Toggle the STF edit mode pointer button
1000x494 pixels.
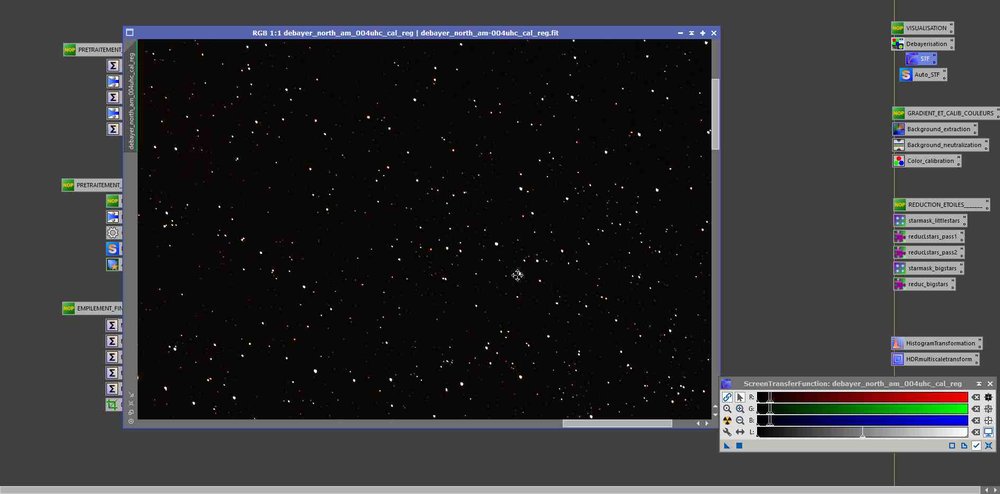point(740,397)
